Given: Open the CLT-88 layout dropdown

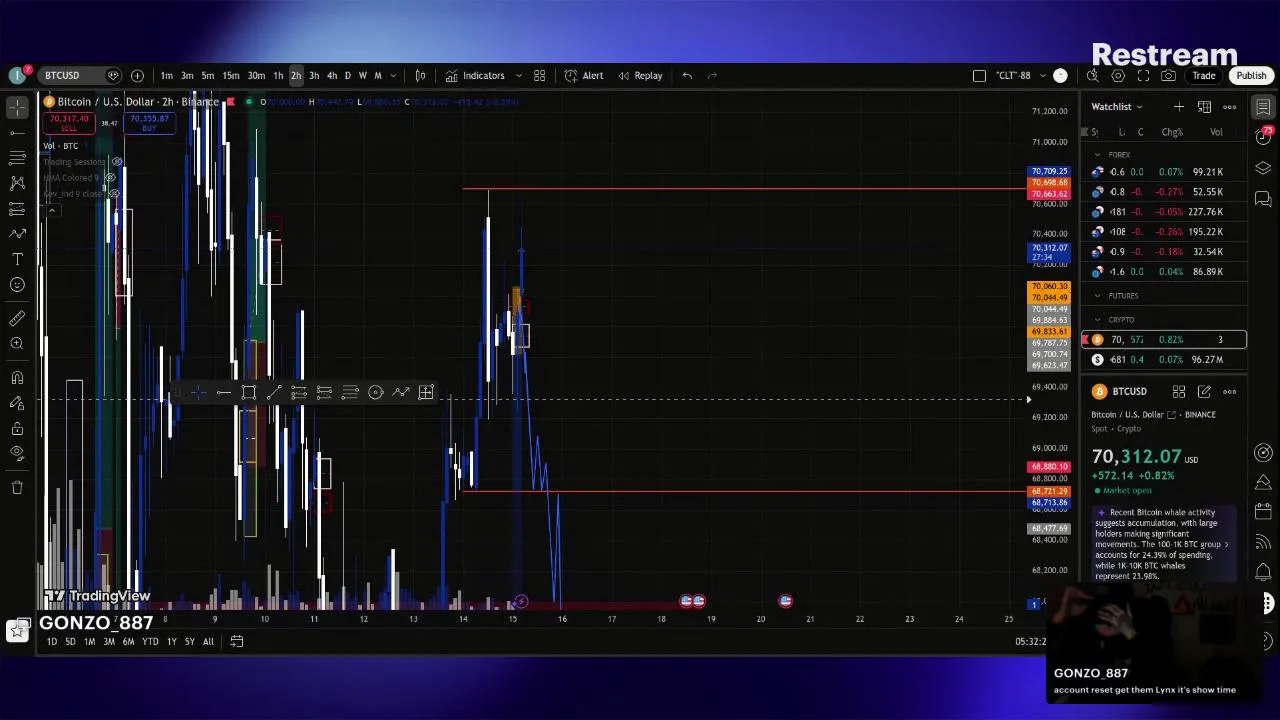Looking at the screenshot, I should tap(1043, 76).
